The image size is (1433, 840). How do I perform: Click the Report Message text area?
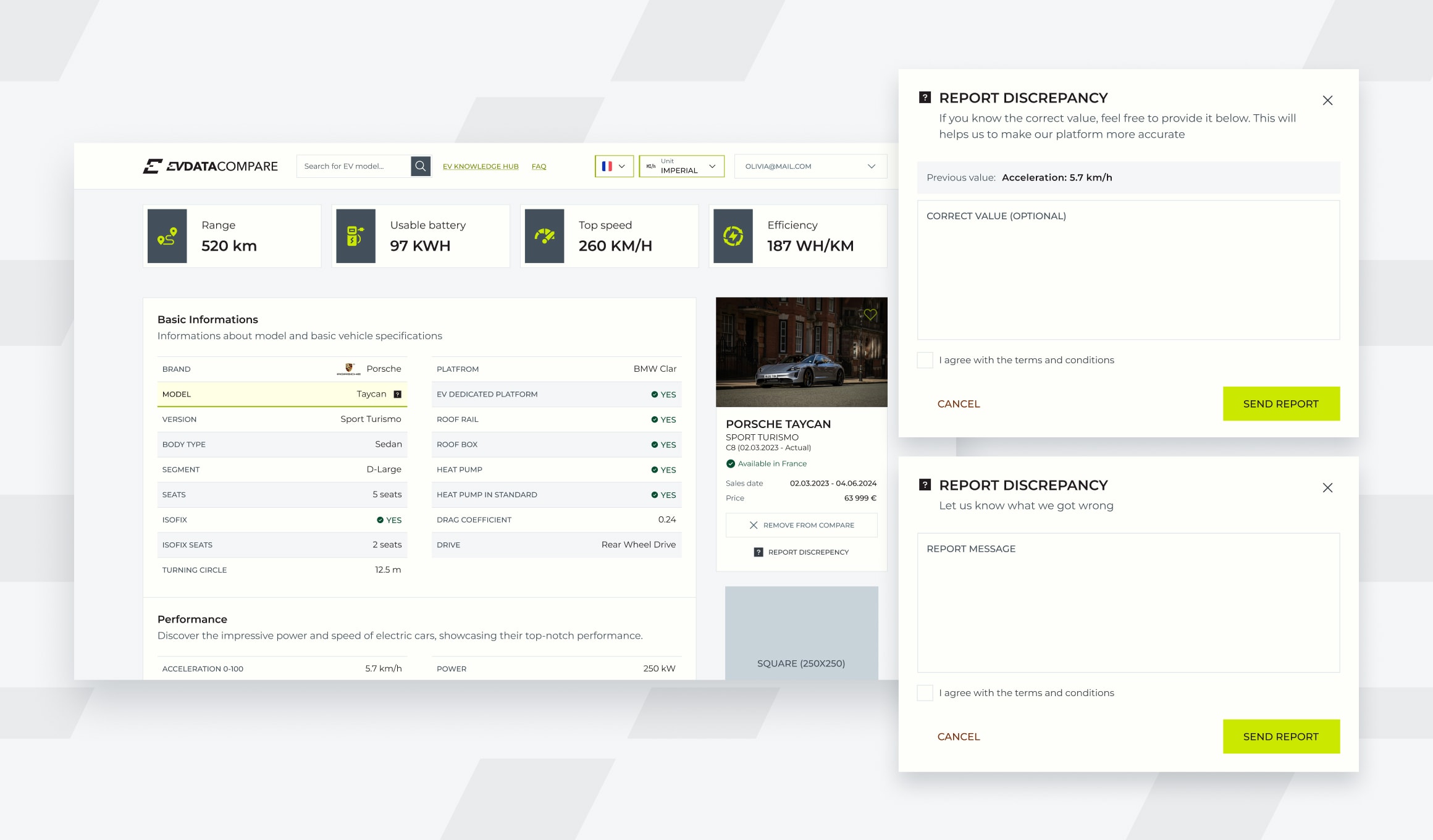1128,603
